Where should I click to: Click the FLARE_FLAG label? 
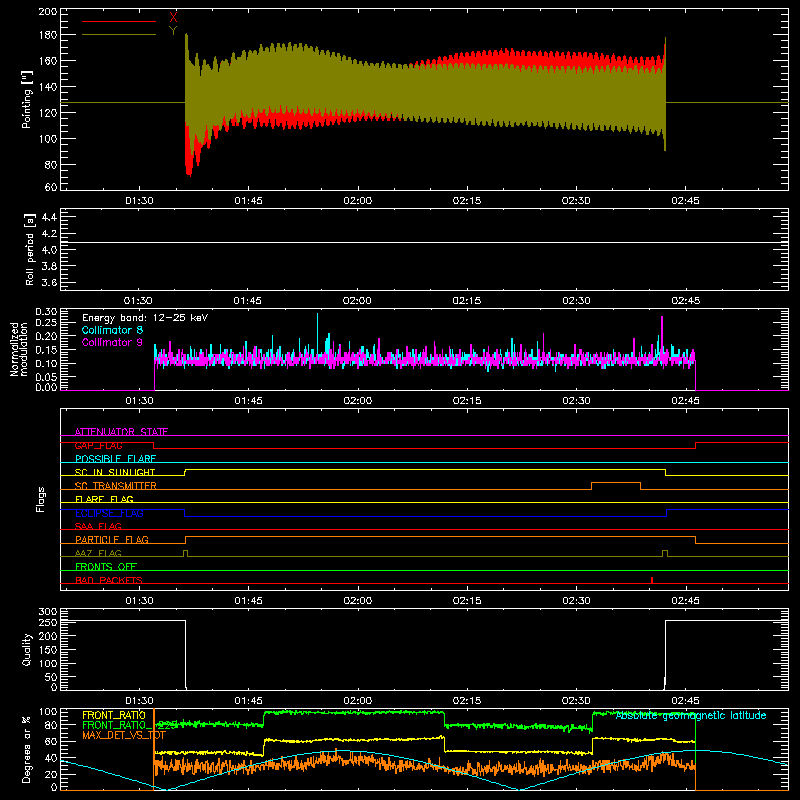(104, 499)
